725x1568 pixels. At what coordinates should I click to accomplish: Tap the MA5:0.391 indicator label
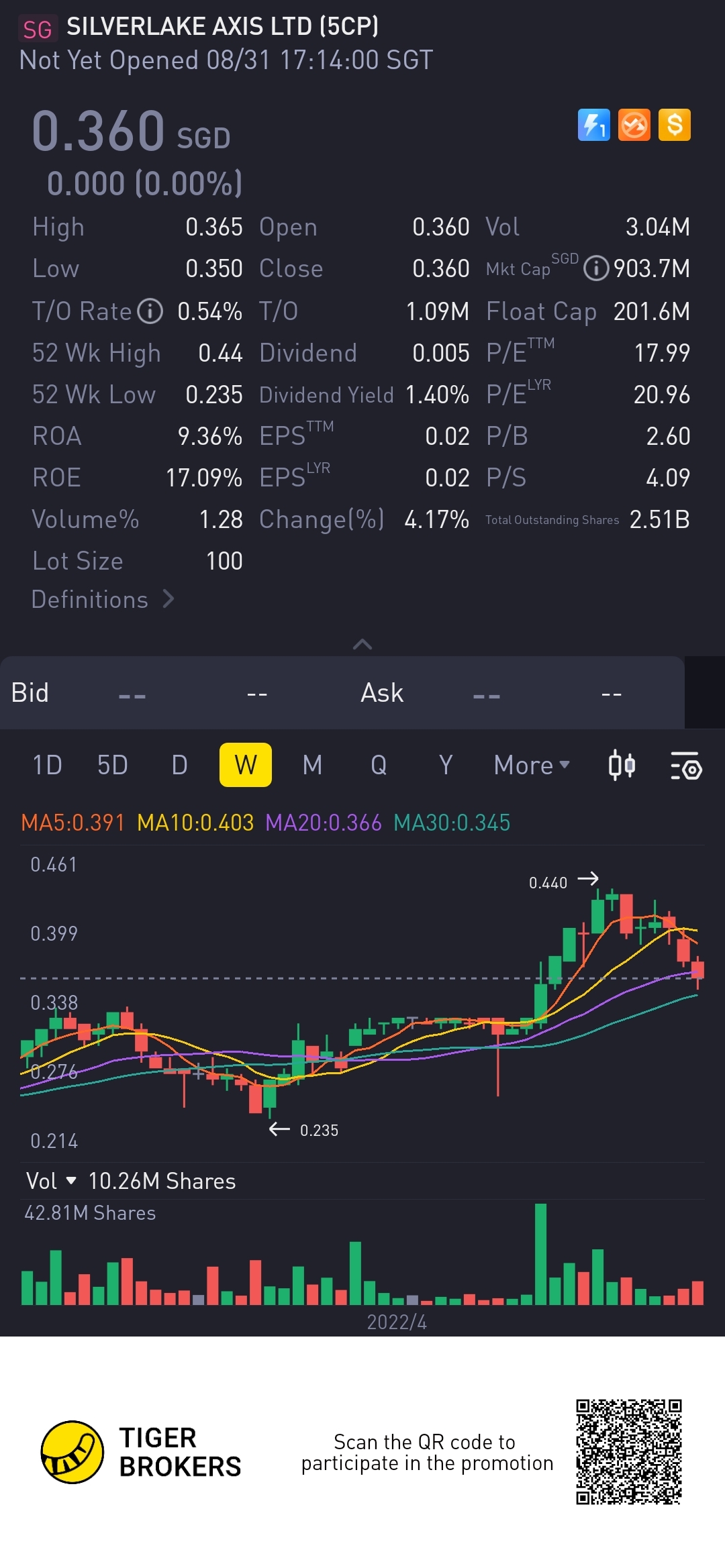[73, 823]
